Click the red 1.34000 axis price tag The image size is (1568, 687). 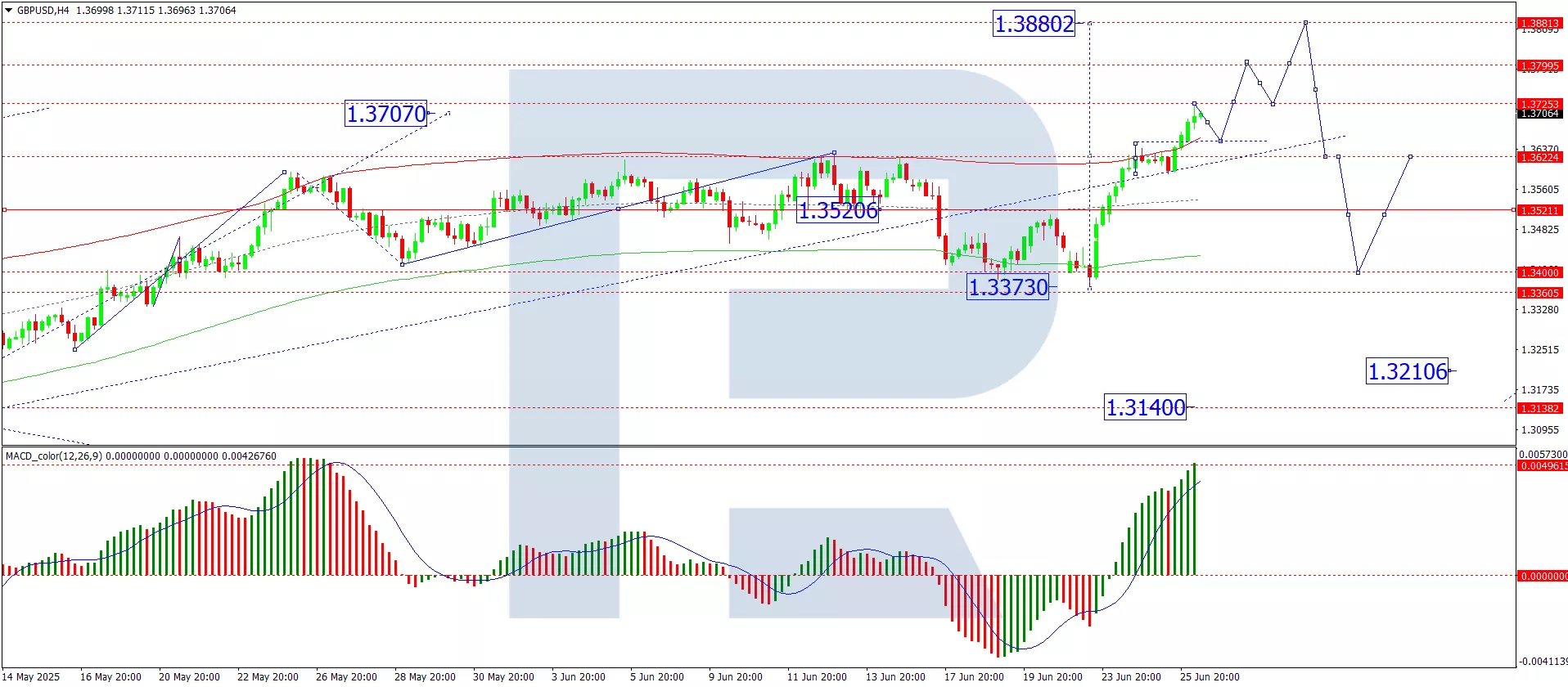coord(1539,272)
